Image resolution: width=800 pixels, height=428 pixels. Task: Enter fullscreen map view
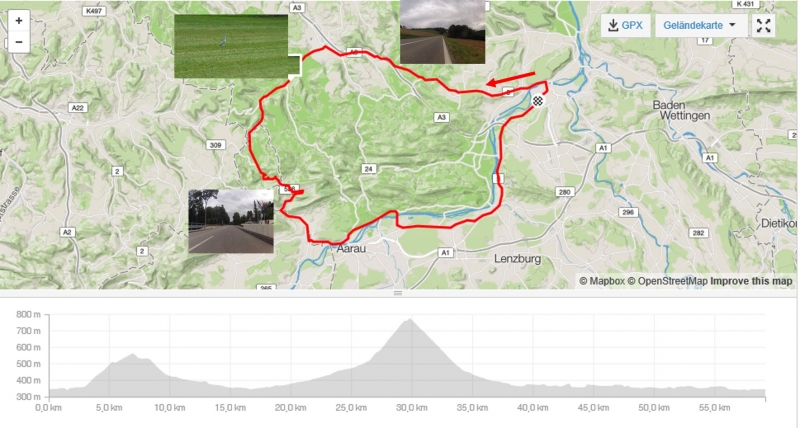(763, 26)
